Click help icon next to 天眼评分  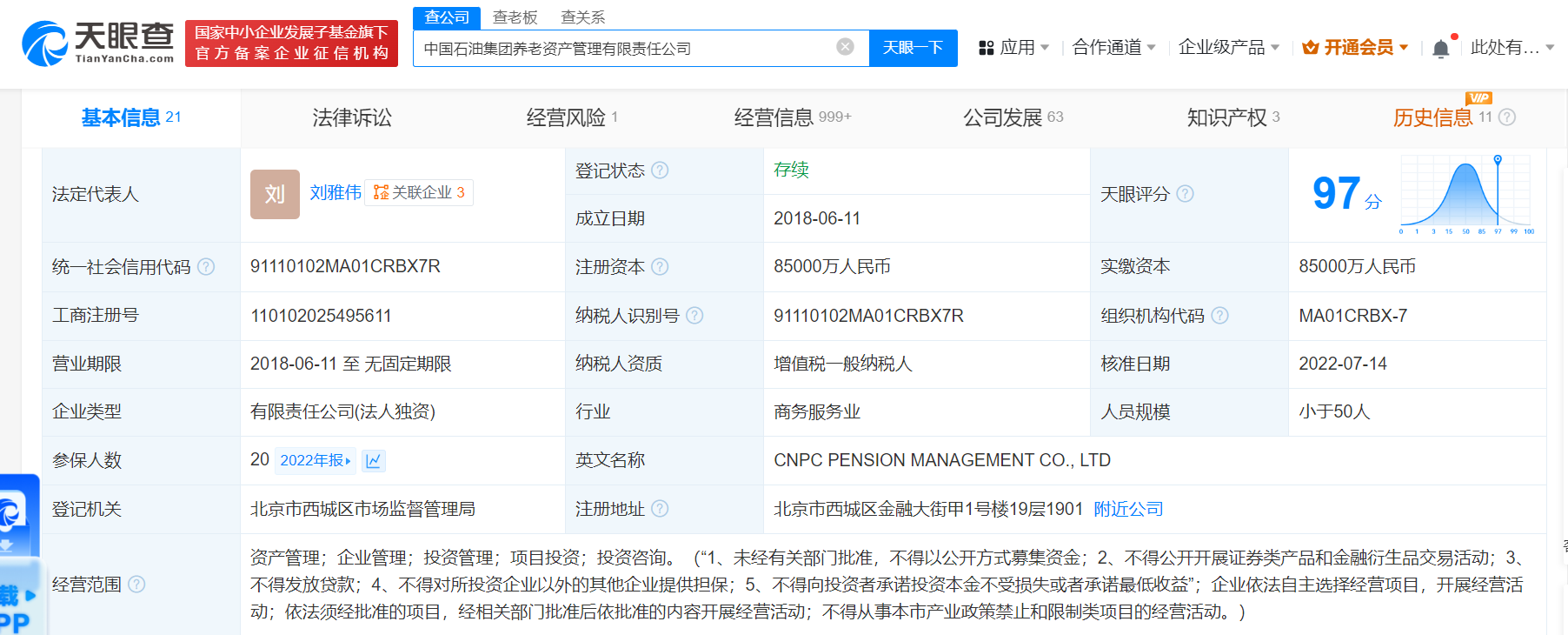point(1185,194)
